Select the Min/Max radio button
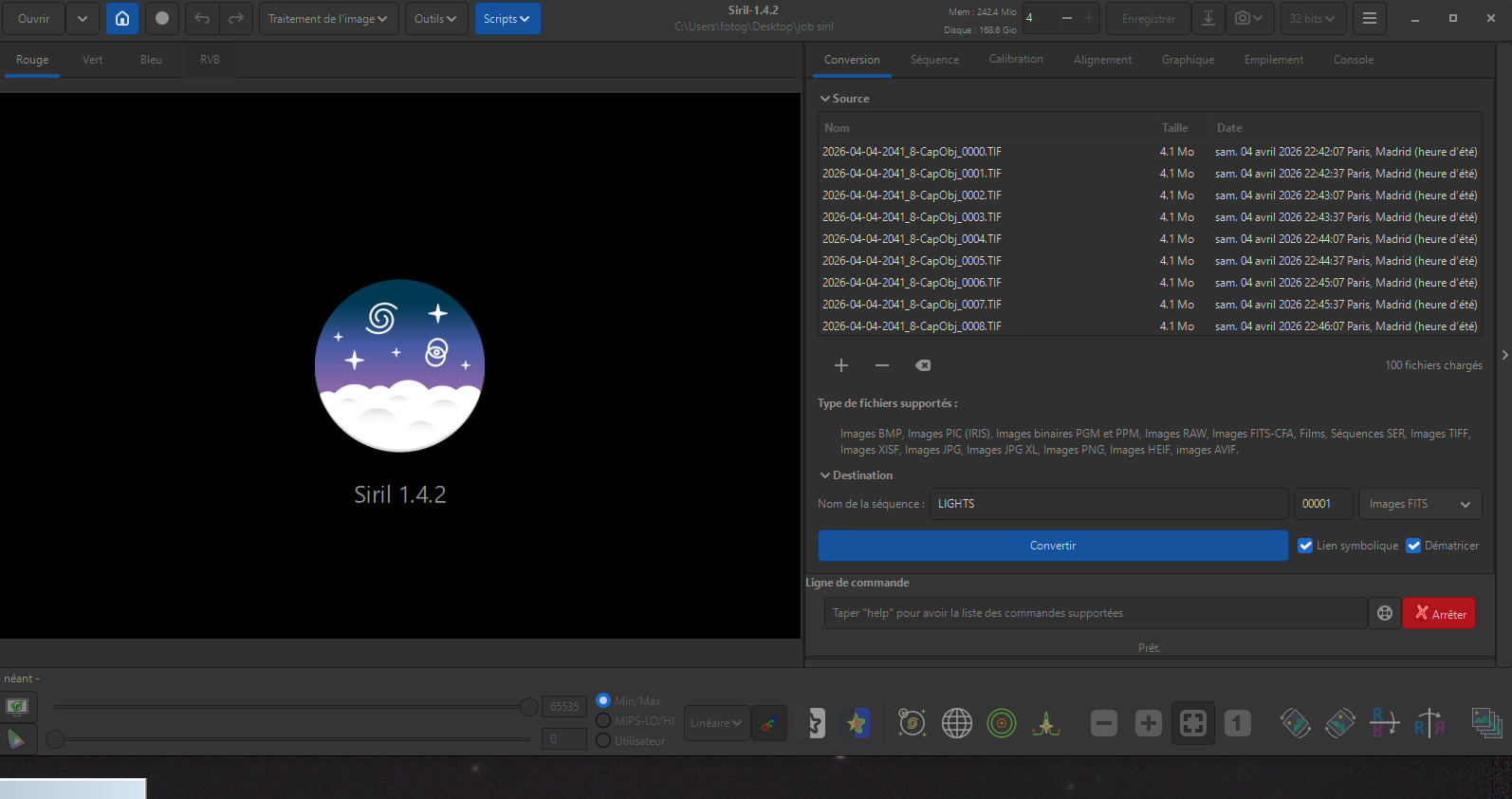 603,700
